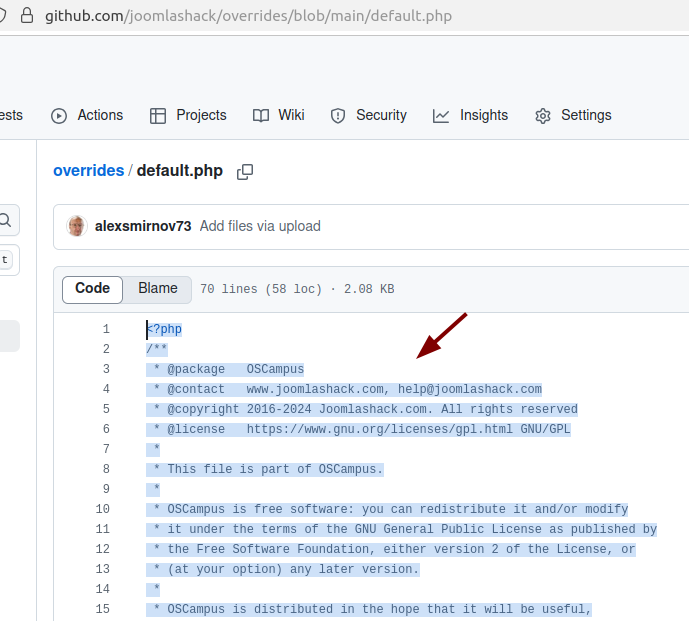Click the file search magnifier icon
This screenshot has height=621, width=689.
click(5, 220)
